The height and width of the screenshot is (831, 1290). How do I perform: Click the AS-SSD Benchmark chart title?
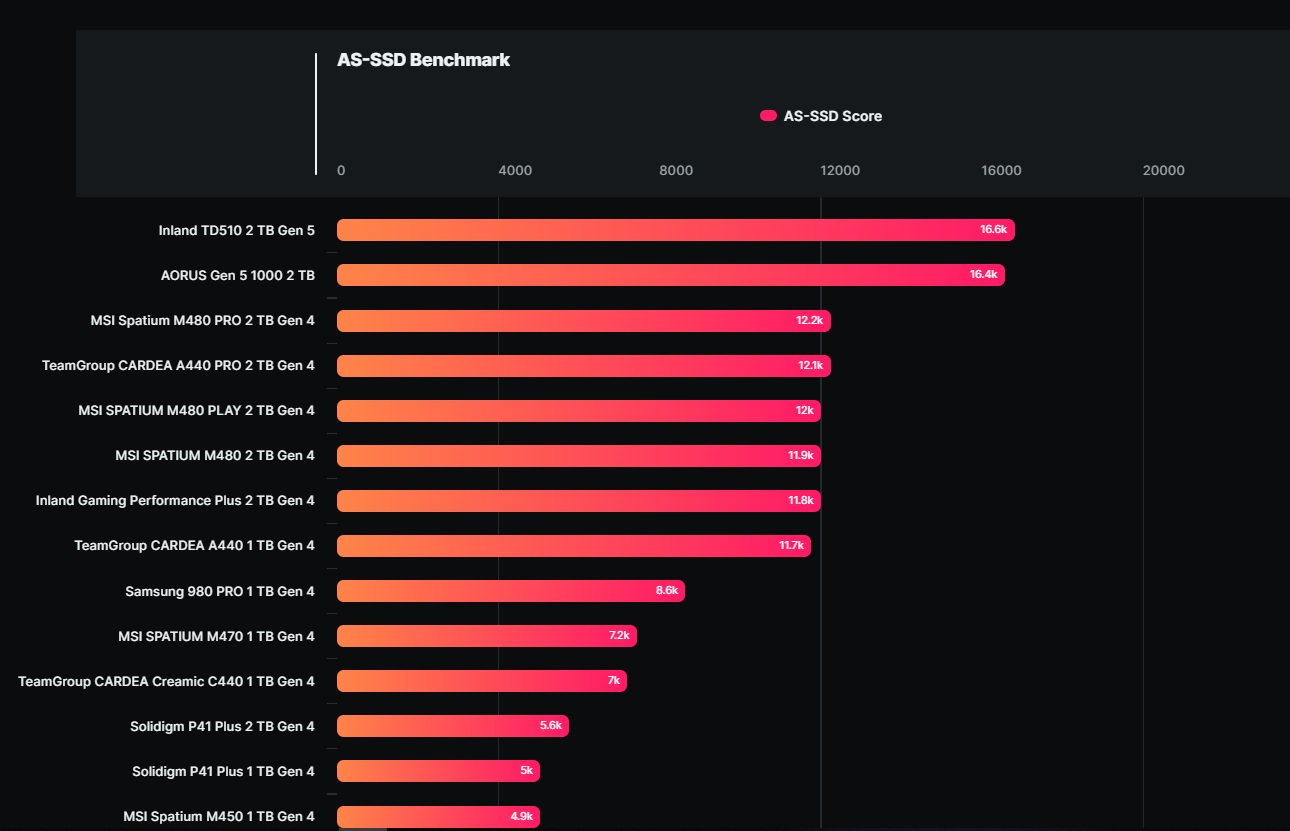point(423,60)
